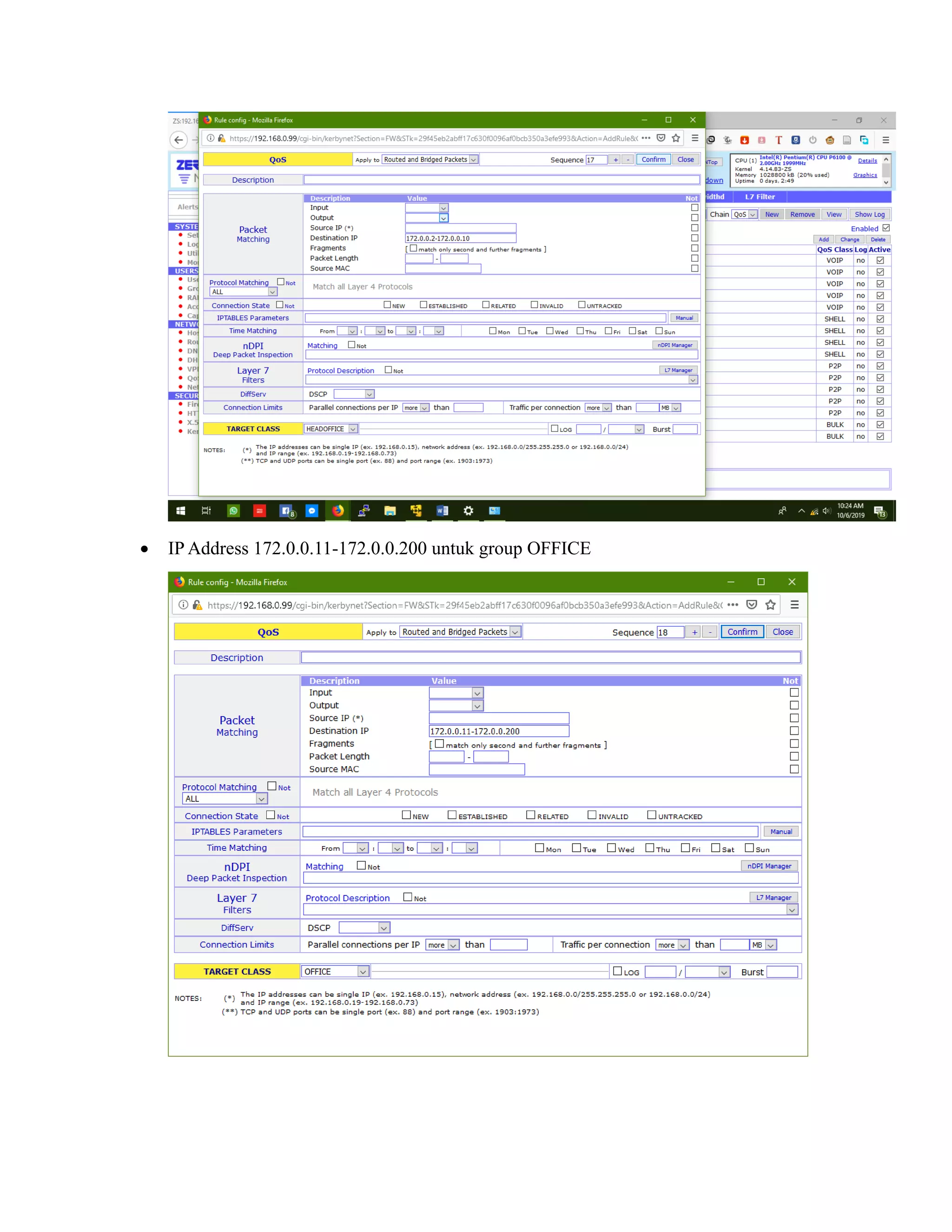952x1232 pixels.
Task: Click the red T extension icon in background Firefox
Action: (779, 140)
